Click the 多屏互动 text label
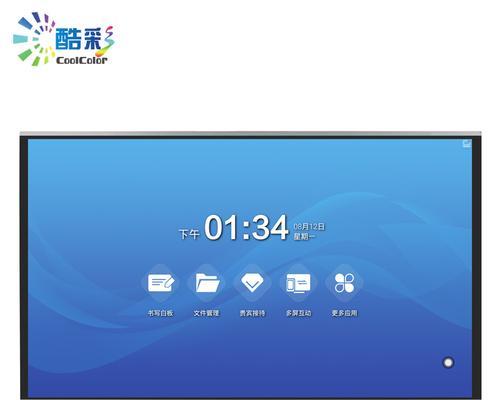The height and width of the screenshot is (400, 500). (298, 313)
